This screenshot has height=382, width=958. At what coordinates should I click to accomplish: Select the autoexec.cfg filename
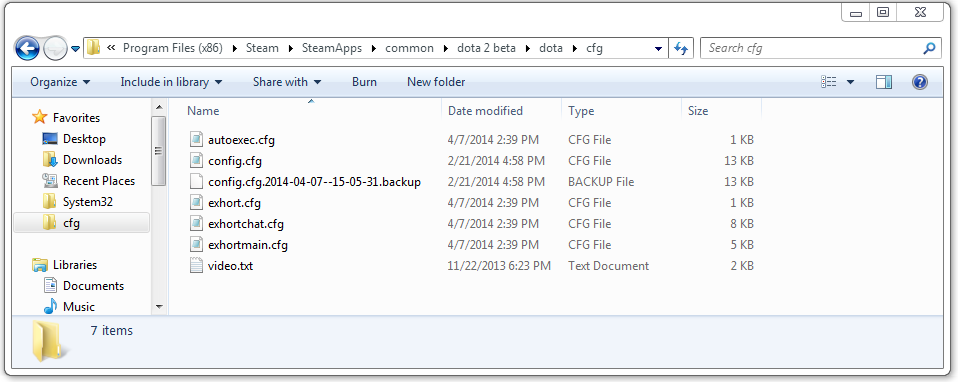(241, 140)
